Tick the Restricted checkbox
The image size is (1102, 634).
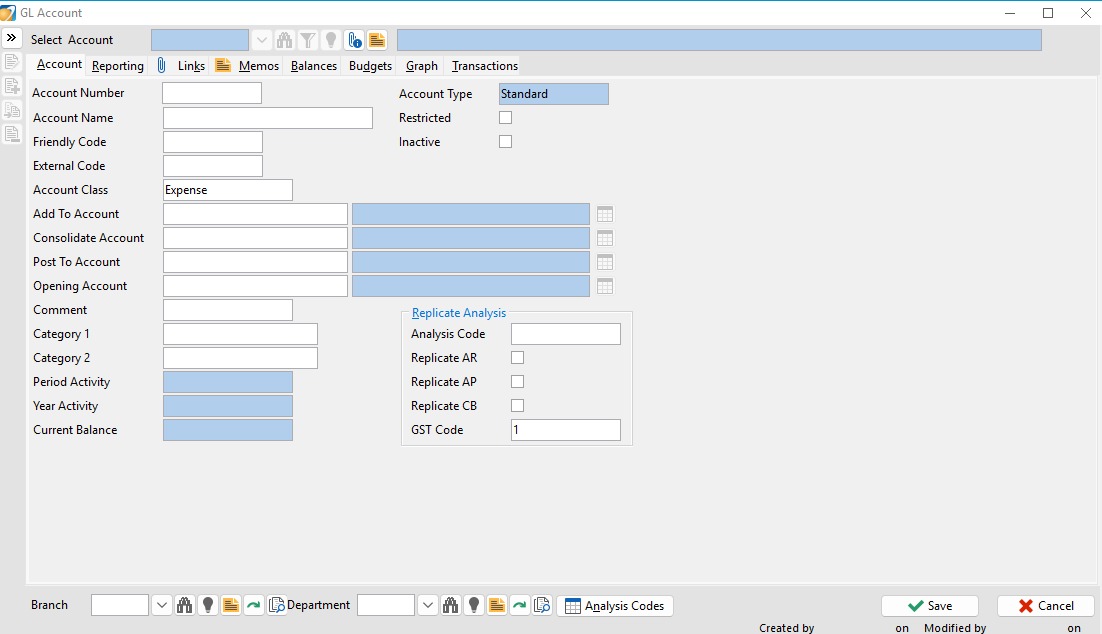tap(505, 117)
